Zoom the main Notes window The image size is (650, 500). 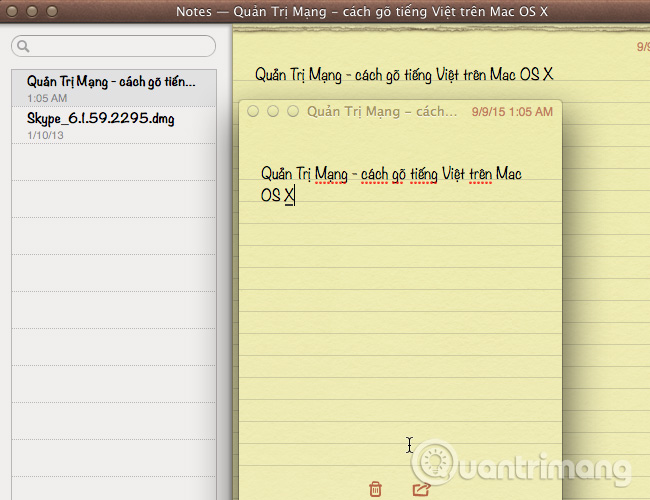(x=52, y=11)
